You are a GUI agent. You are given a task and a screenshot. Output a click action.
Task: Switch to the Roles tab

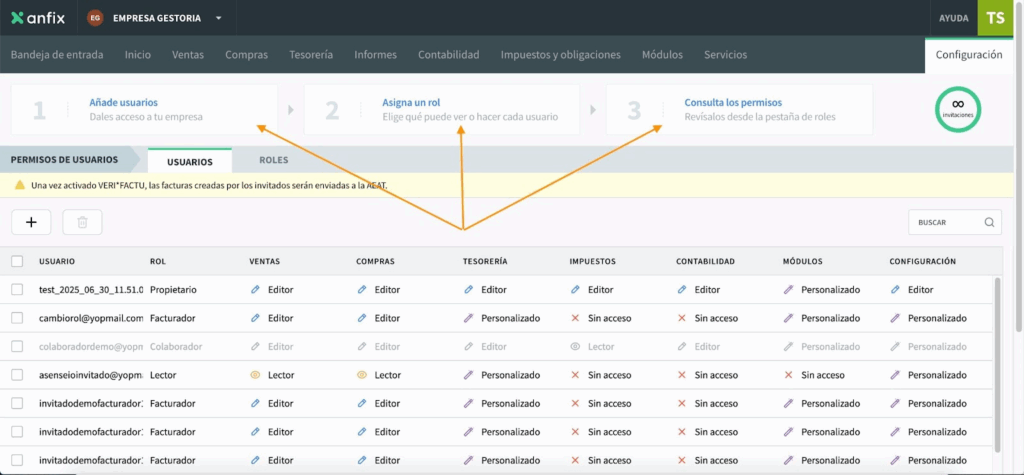point(273,160)
